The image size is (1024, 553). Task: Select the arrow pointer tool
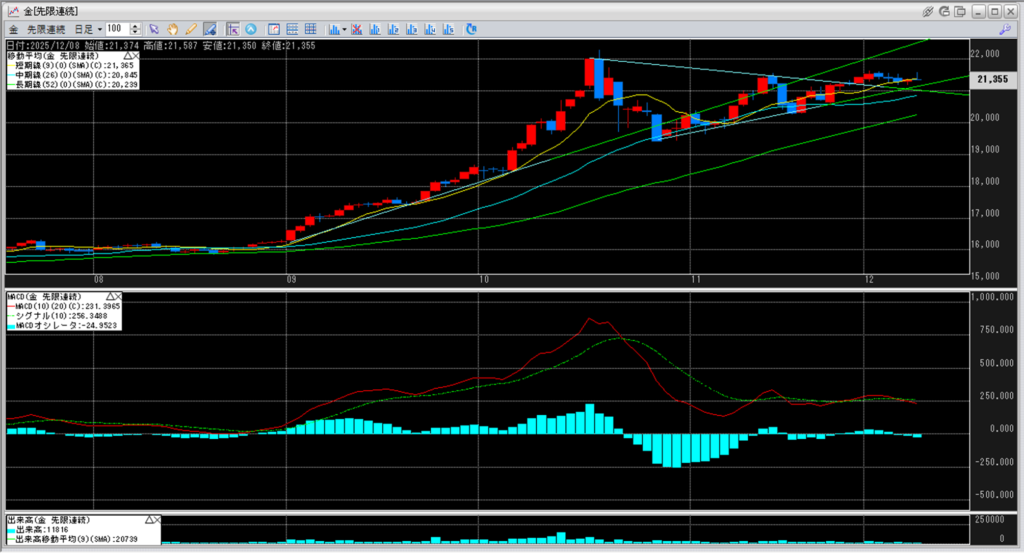(x=154, y=29)
